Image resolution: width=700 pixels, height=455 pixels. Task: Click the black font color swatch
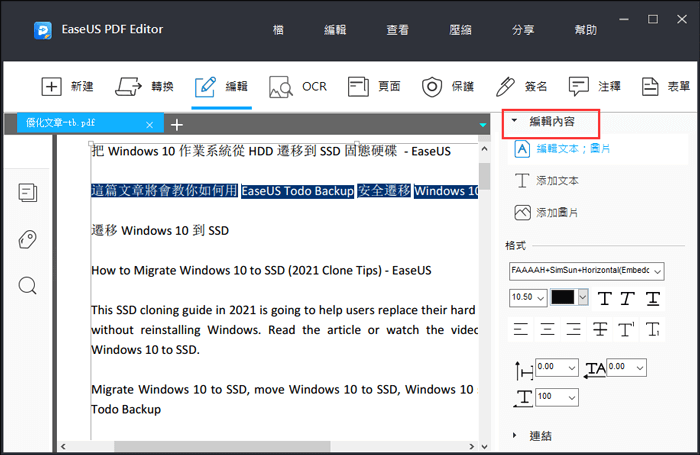click(x=564, y=298)
